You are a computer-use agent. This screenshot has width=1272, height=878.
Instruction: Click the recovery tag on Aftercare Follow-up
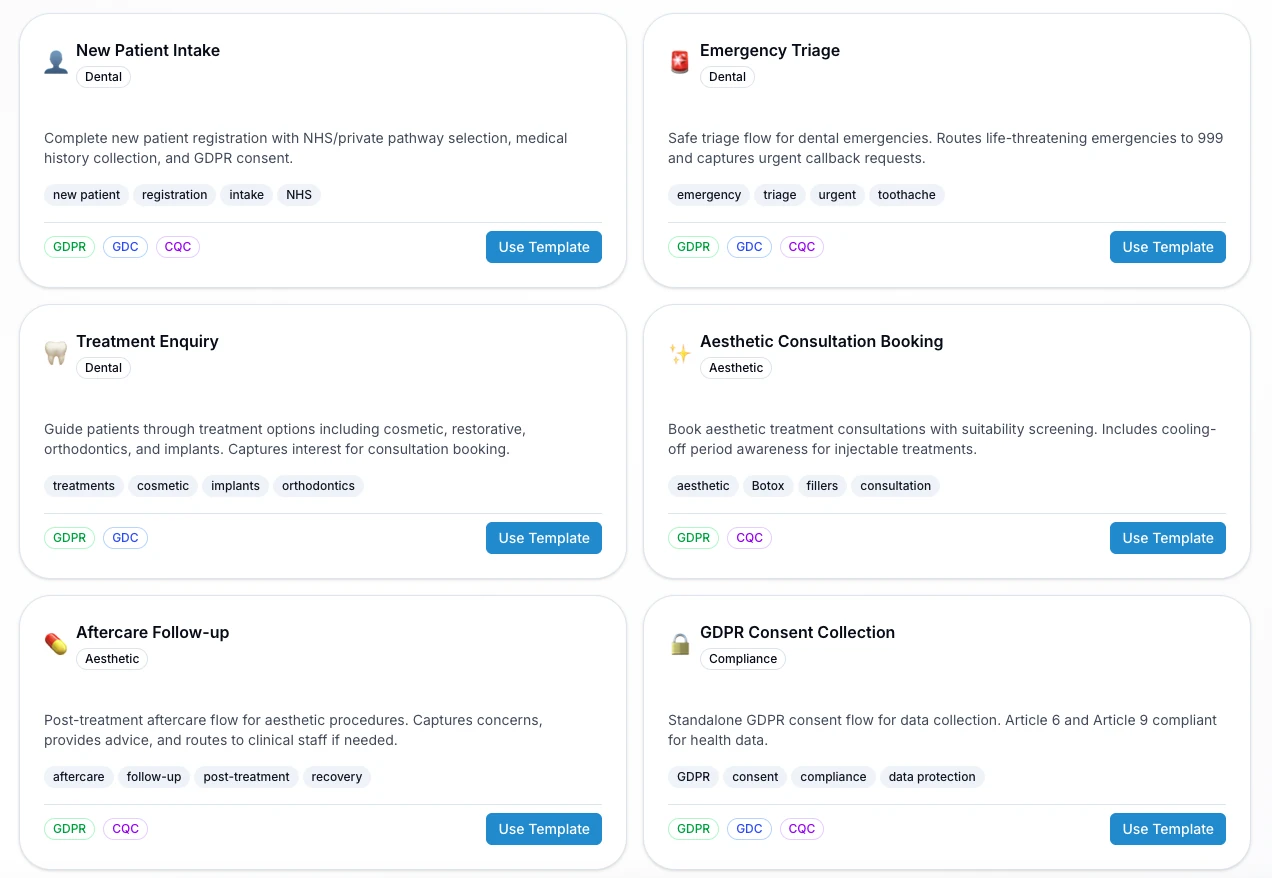pos(337,777)
